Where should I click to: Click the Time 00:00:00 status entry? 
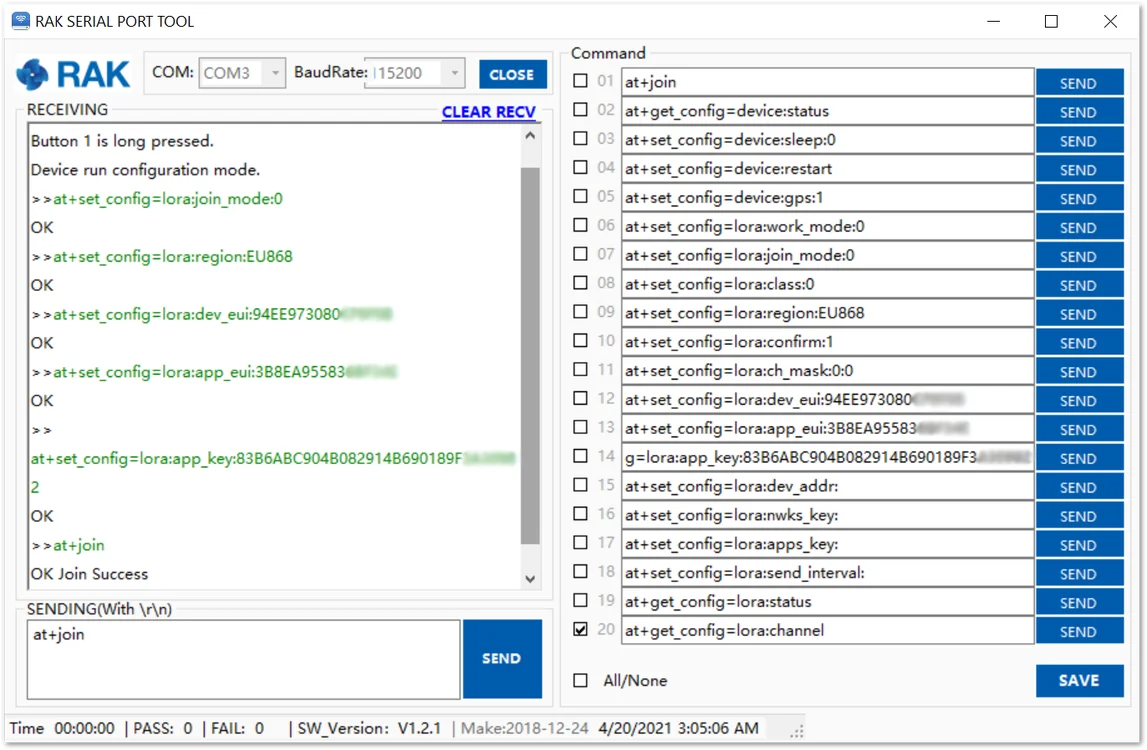pos(62,729)
